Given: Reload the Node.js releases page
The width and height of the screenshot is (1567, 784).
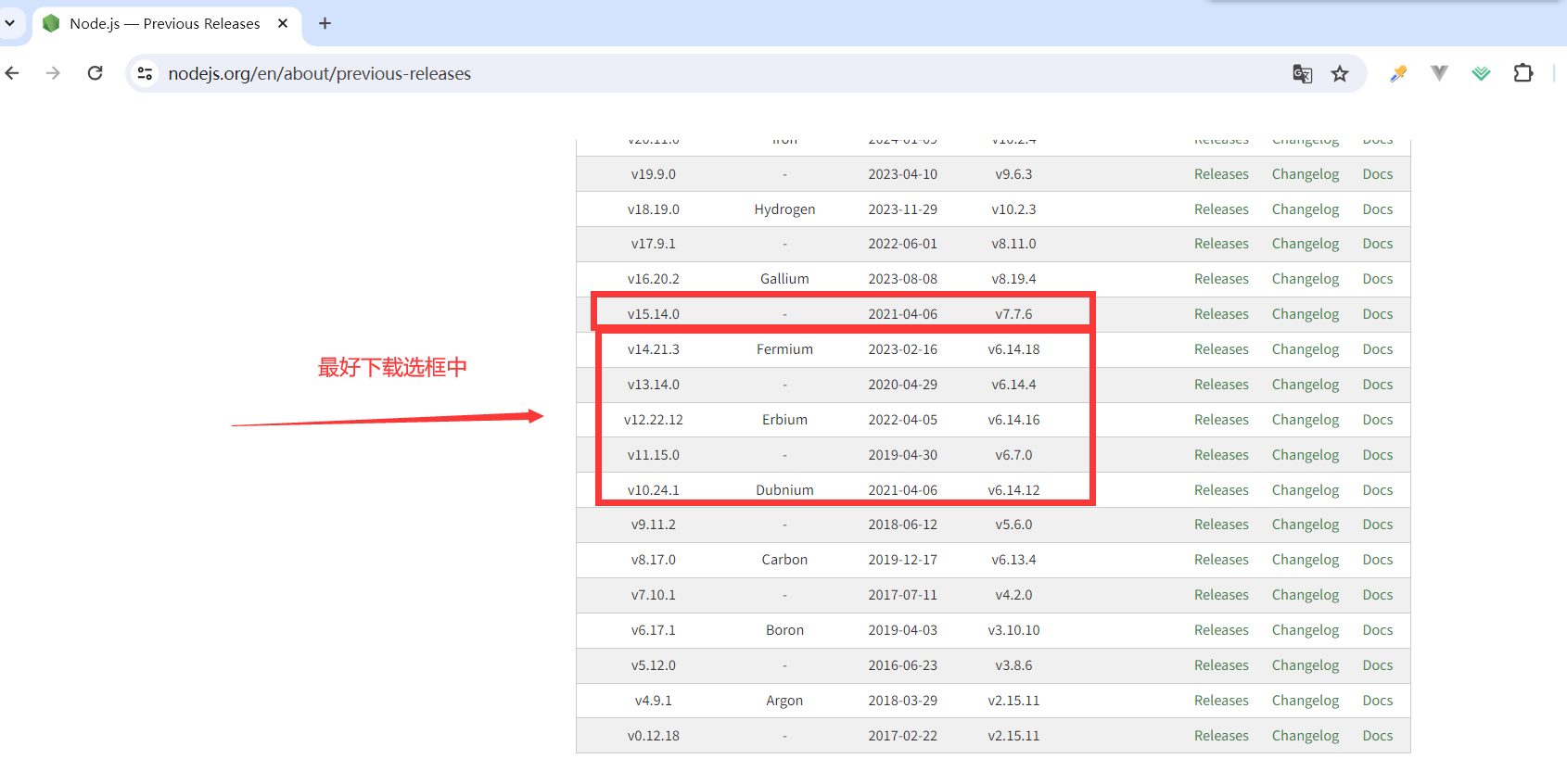Looking at the screenshot, I should pos(95,73).
